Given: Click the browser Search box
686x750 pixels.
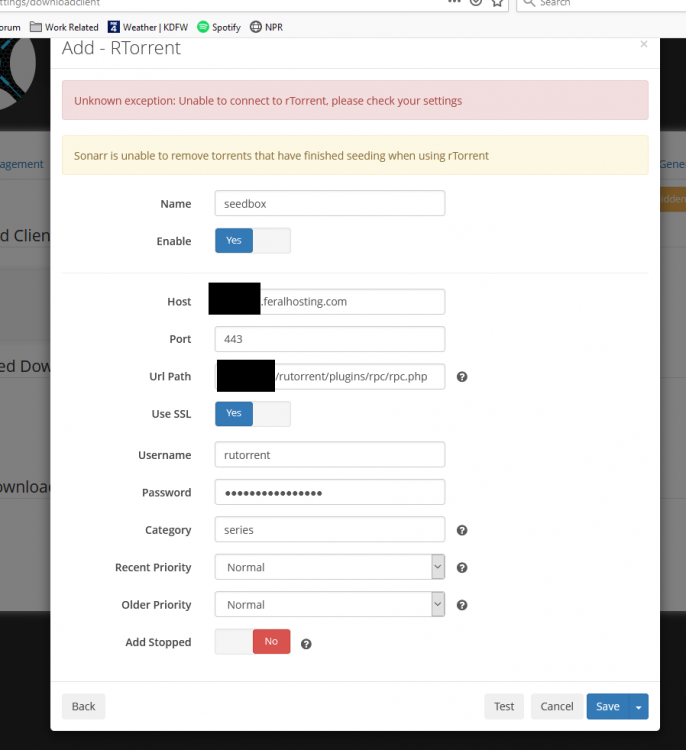Looking at the screenshot, I should tap(603, 4).
